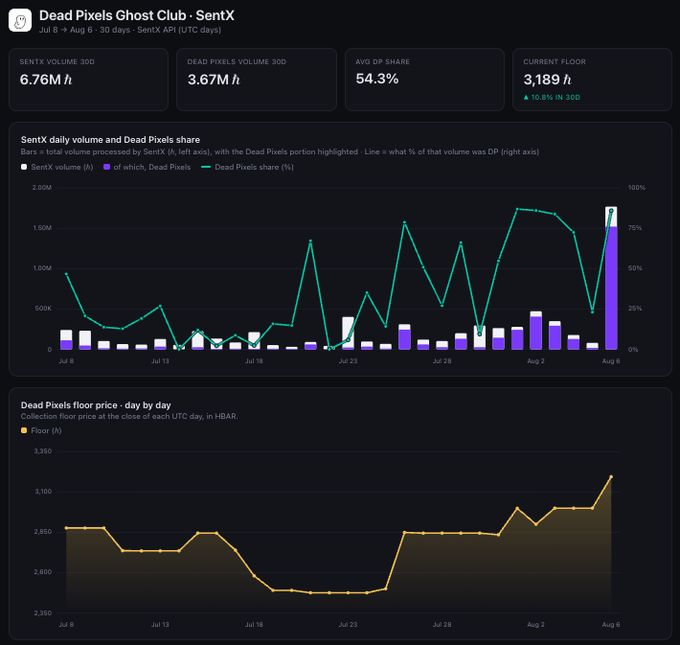Viewport: 680px width, 645px height.
Task: Click the 54.3% share value
Action: click(x=377, y=79)
